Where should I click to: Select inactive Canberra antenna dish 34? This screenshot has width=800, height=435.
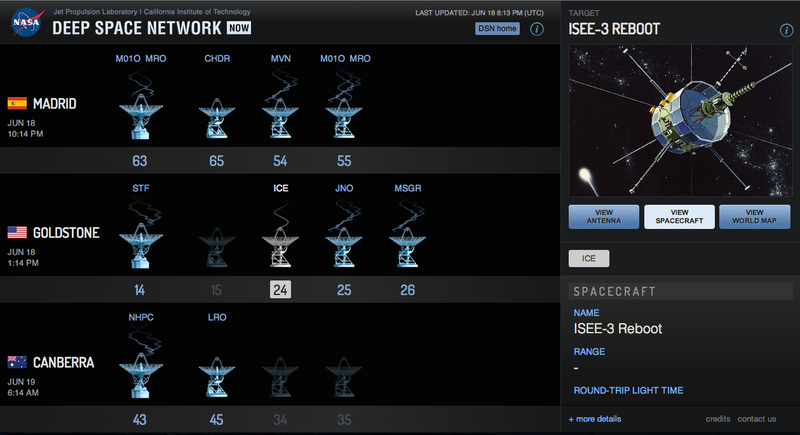click(280, 377)
